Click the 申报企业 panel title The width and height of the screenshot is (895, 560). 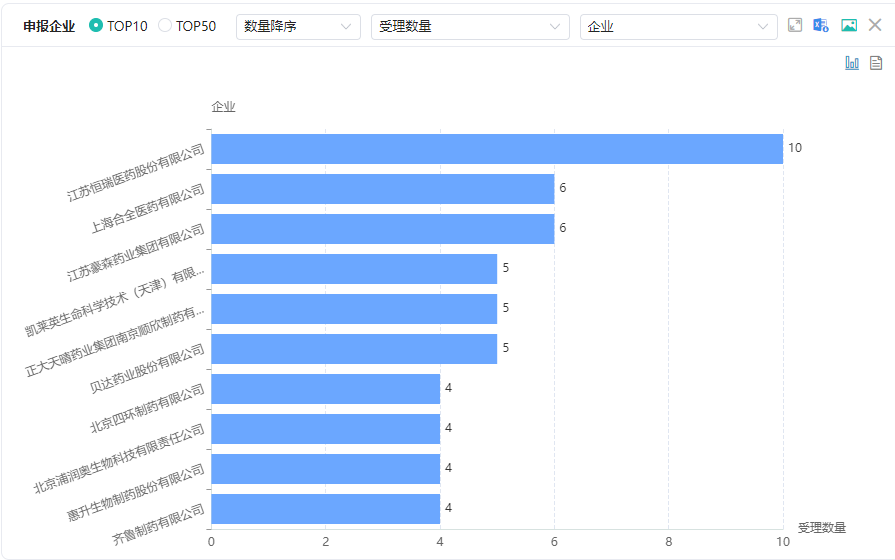(x=49, y=26)
